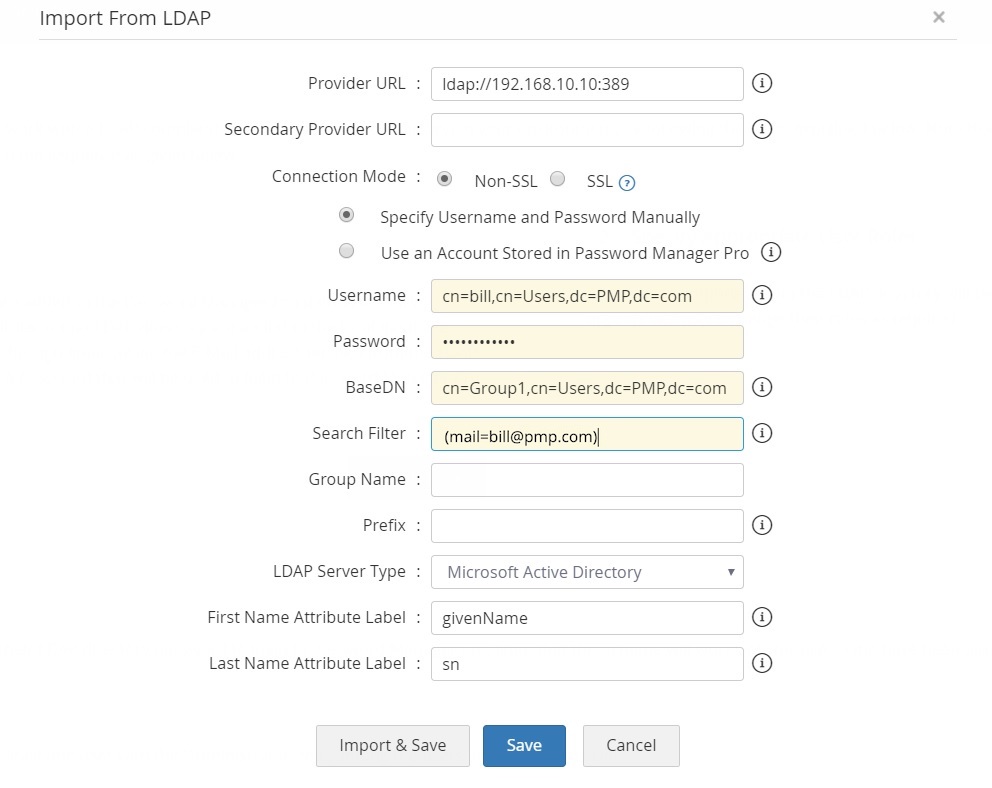
Task: Click the blue Save button
Action: point(524,745)
